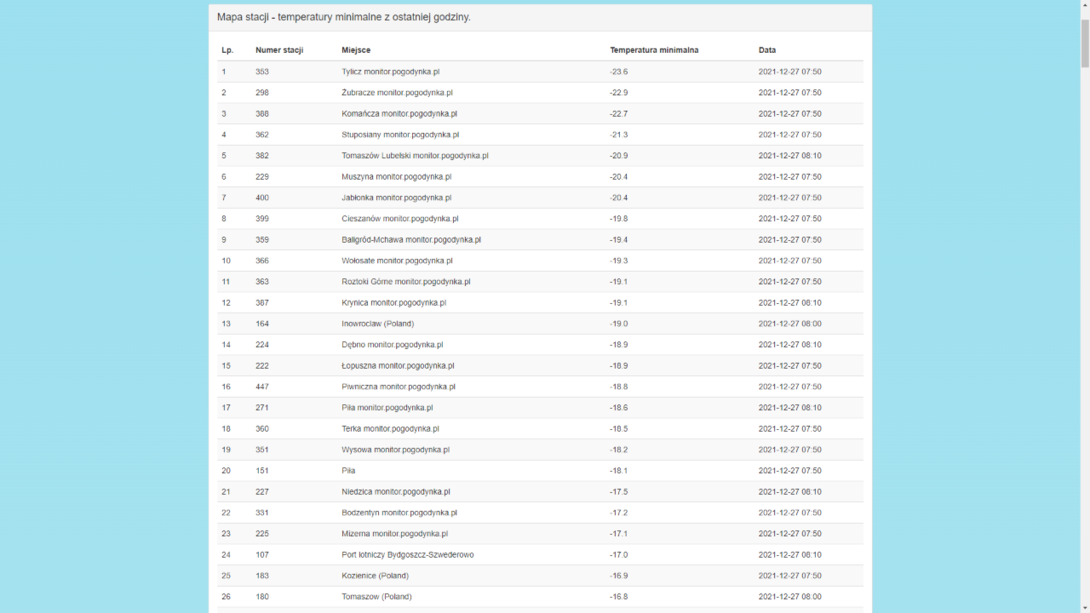The width and height of the screenshot is (1090, 613).
Task: Select the Komańcza monitor.pogodynka.pl cell
Action: tap(399, 114)
